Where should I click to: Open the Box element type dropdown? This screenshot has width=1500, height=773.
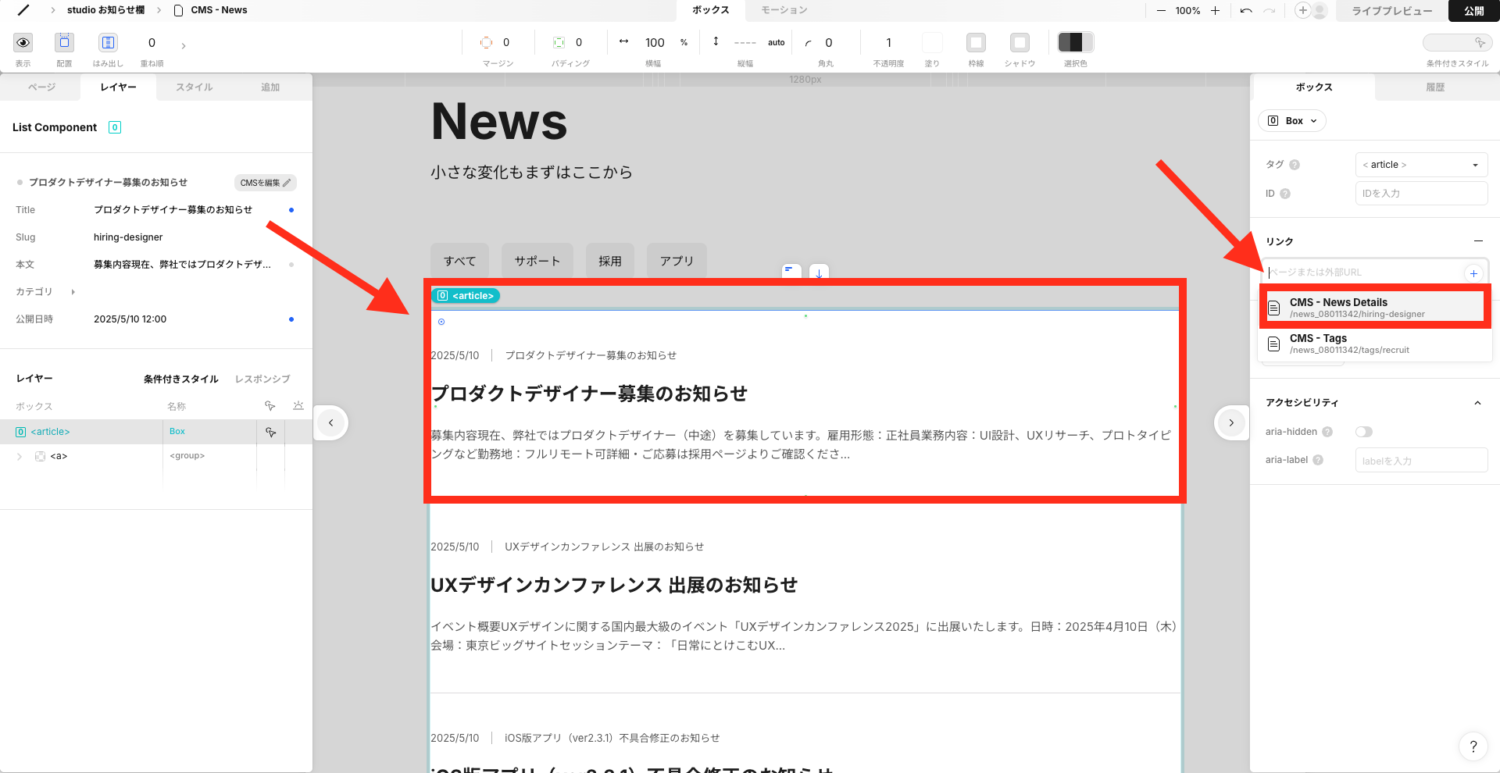click(1292, 120)
